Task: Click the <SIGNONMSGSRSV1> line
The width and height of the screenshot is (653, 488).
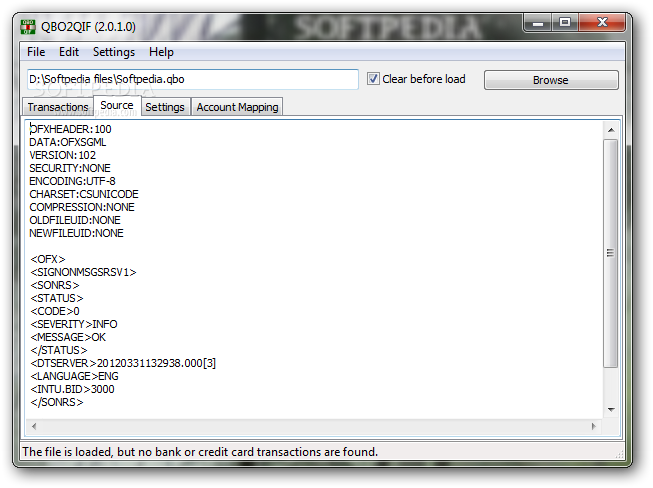Action: pos(83,272)
